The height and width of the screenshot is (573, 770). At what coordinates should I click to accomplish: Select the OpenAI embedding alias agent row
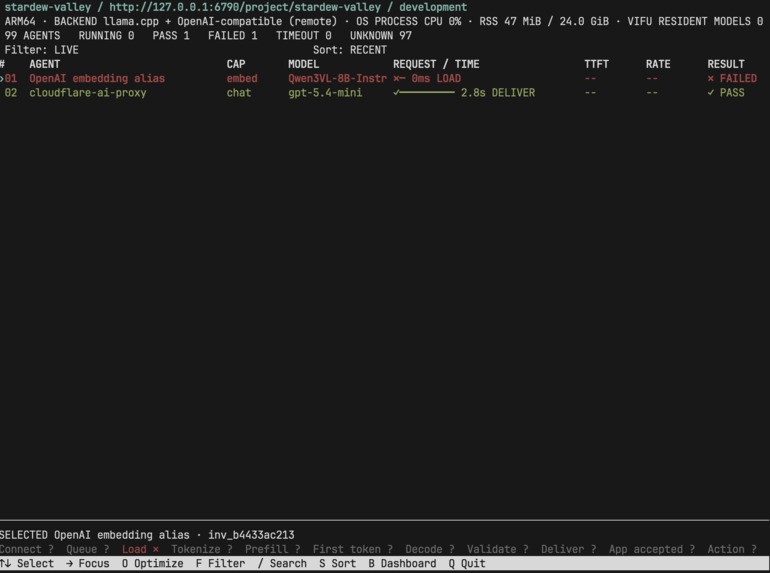pyautogui.click(x=385, y=79)
